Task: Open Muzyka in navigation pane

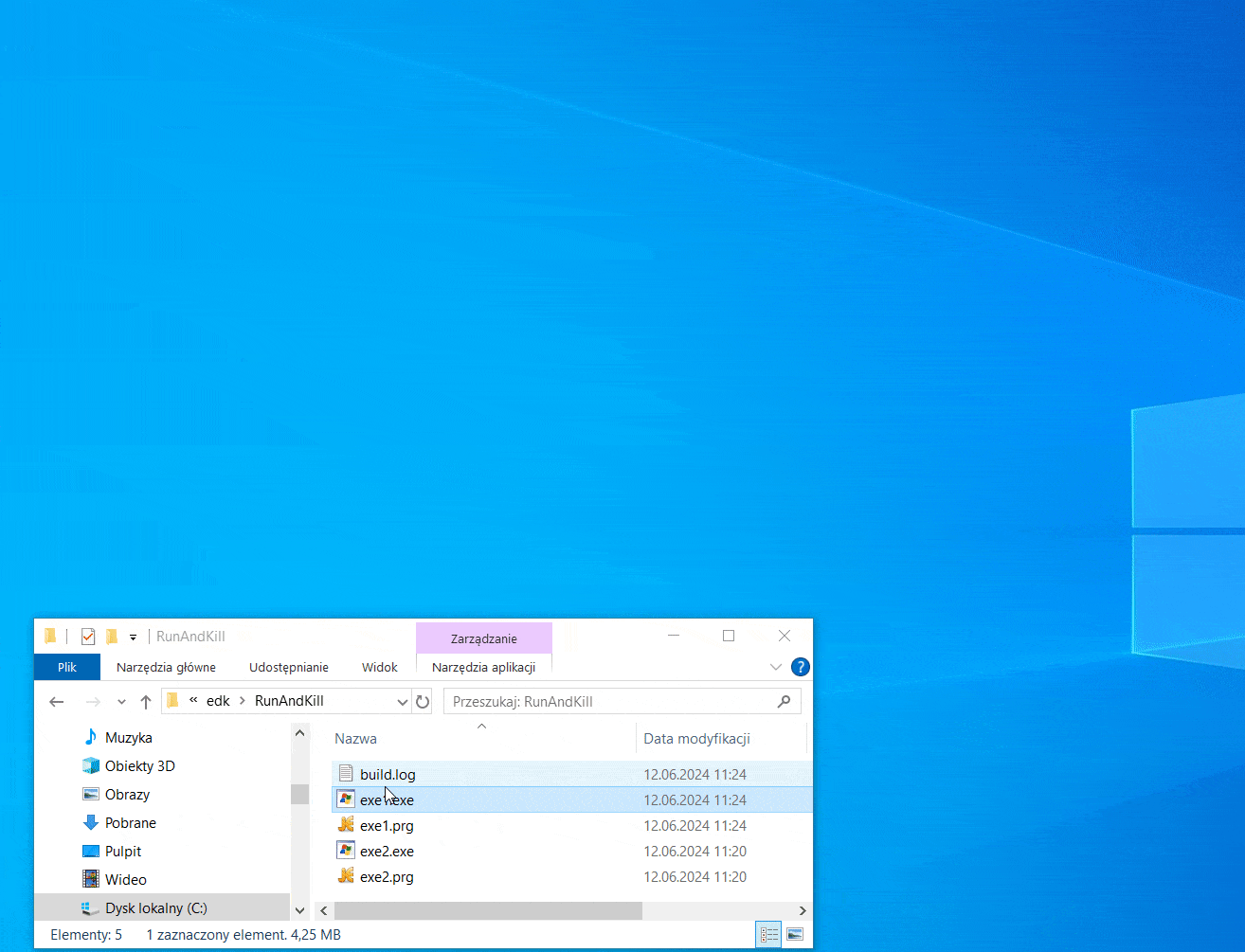Action: coord(129,738)
